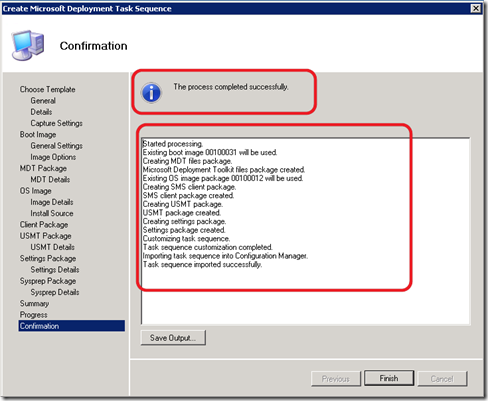Select the Sysprep Details step
Viewport: 488px width, 401px height.
[55, 292]
